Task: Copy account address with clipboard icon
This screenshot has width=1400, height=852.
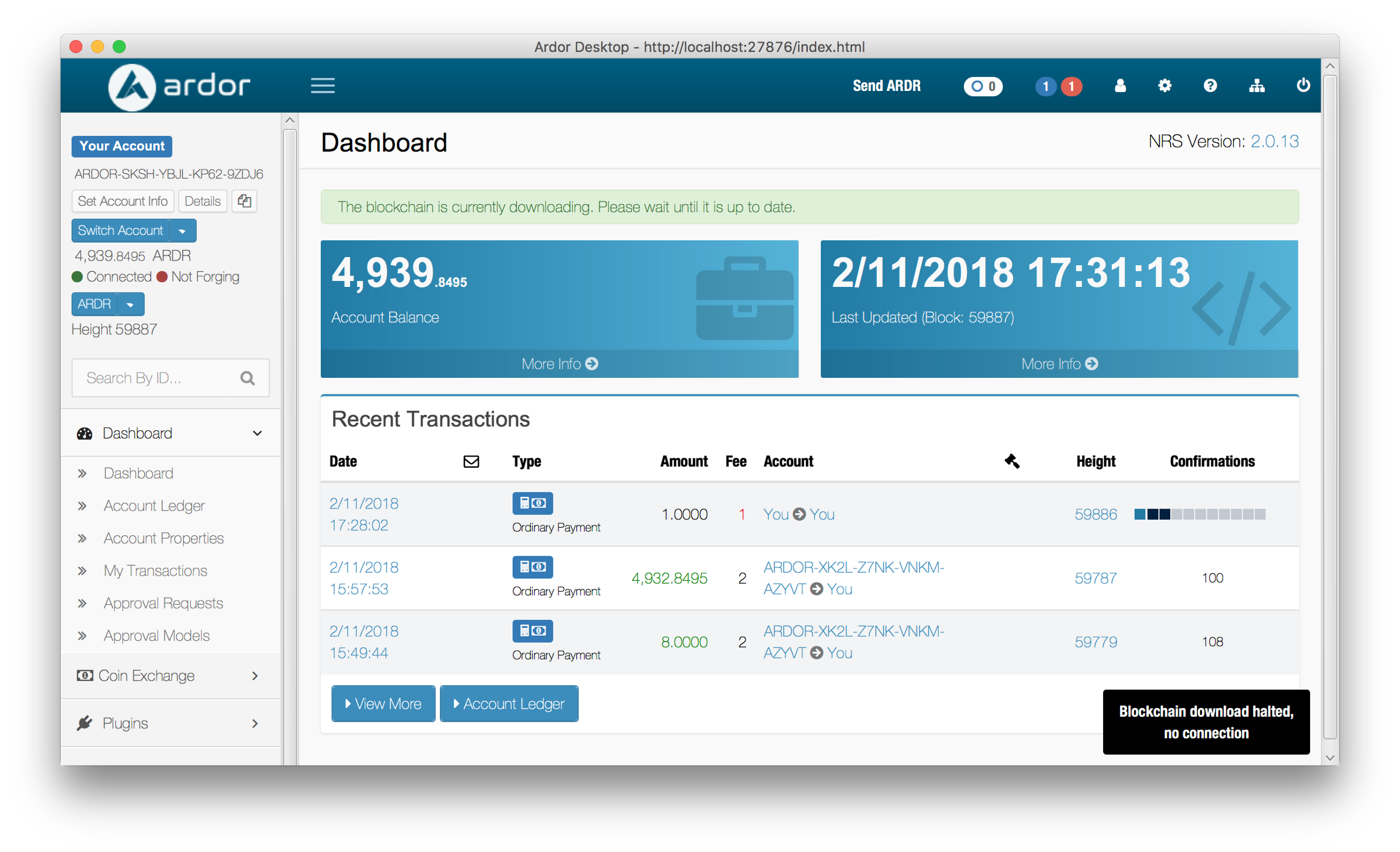Action: click(244, 201)
